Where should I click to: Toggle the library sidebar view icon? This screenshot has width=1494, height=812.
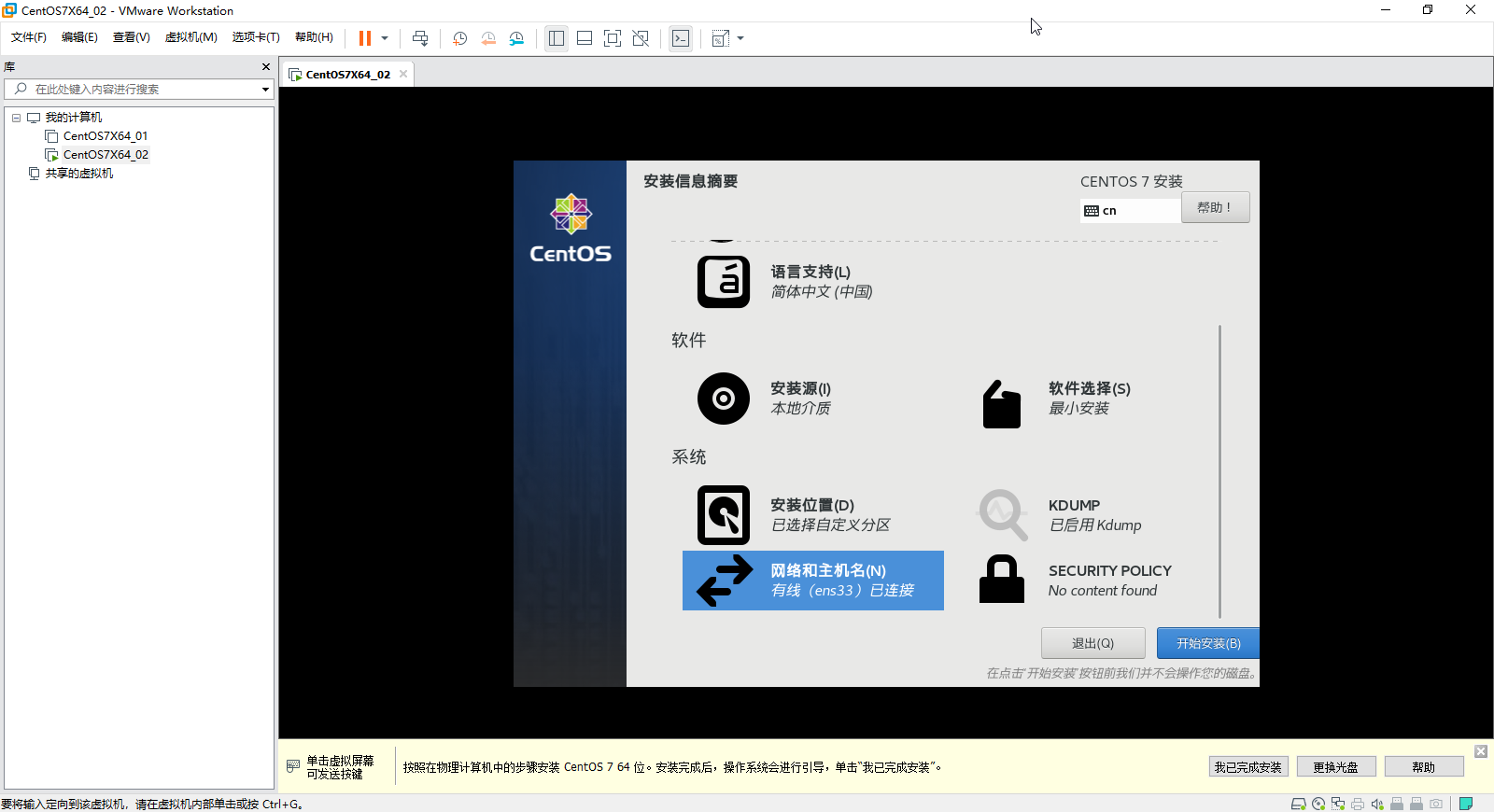pyautogui.click(x=557, y=38)
